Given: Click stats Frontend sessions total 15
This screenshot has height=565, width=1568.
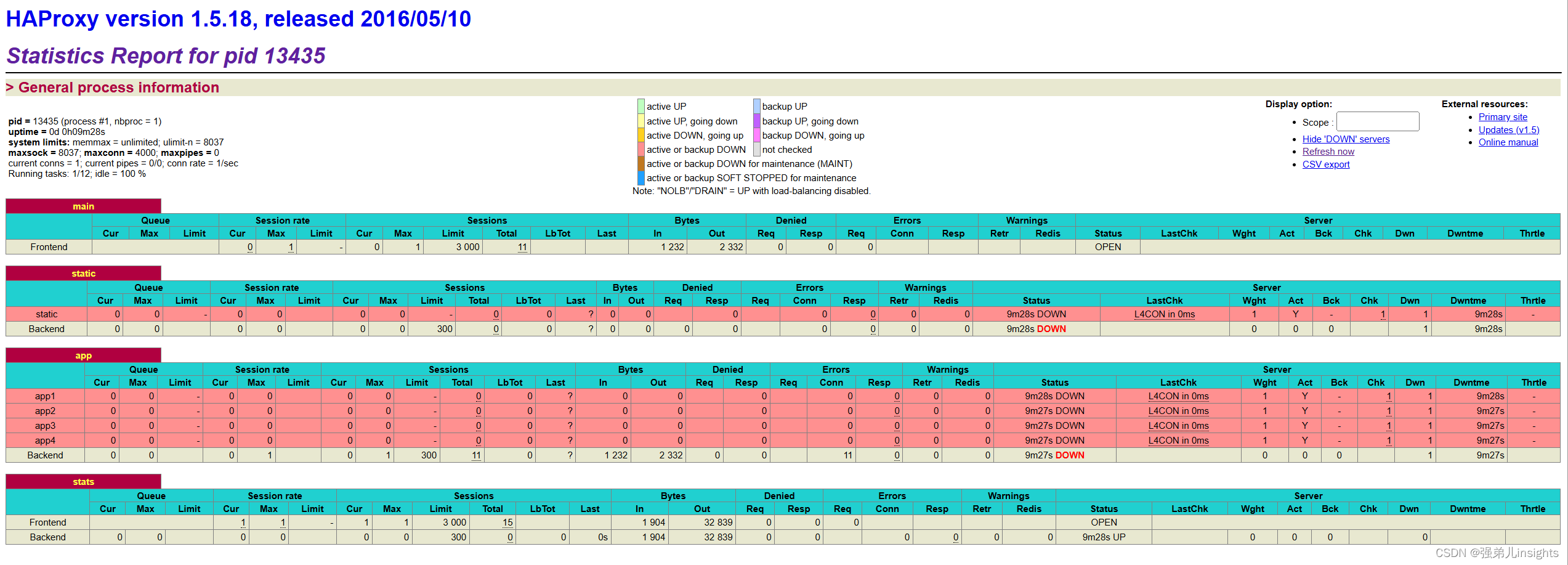Looking at the screenshot, I should pyautogui.click(x=507, y=522).
